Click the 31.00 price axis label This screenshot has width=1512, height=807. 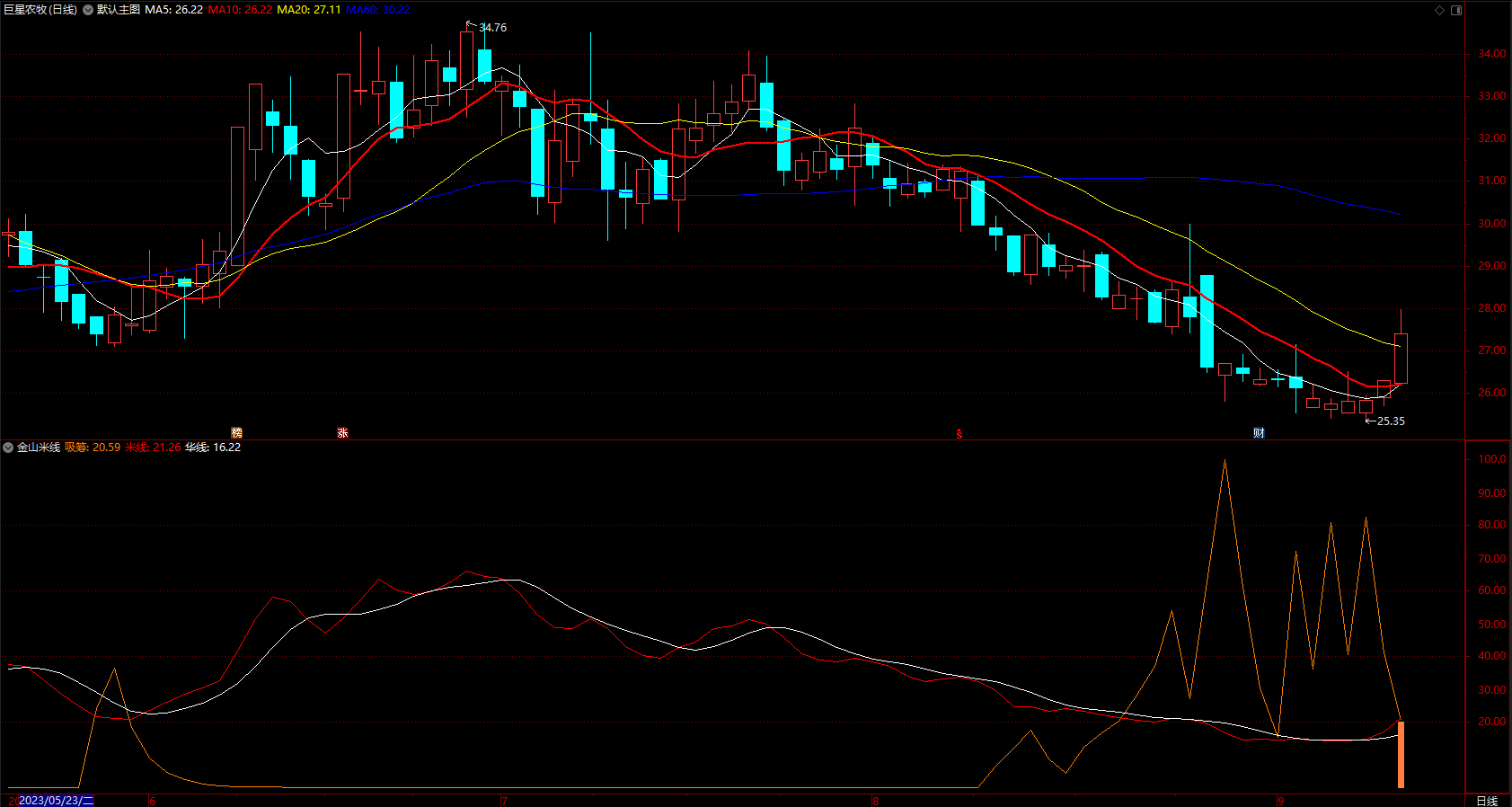[x=1492, y=181]
